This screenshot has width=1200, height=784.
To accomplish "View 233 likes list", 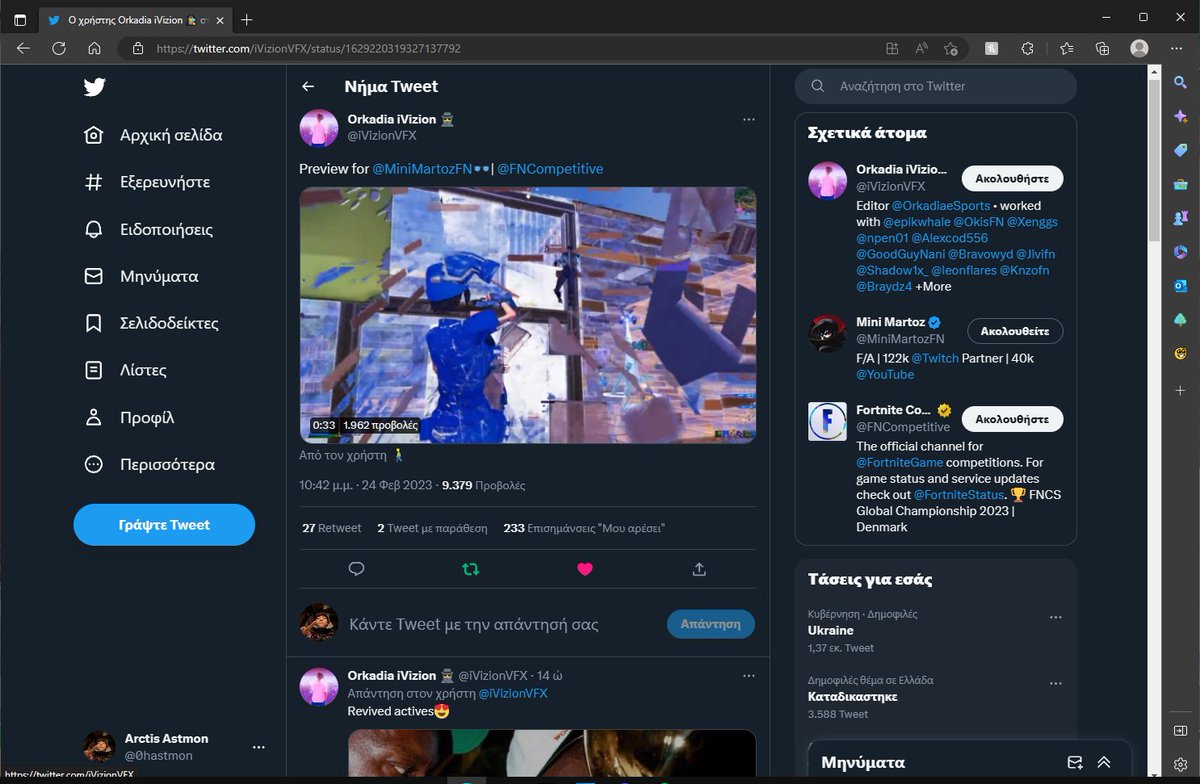I will pos(584,528).
